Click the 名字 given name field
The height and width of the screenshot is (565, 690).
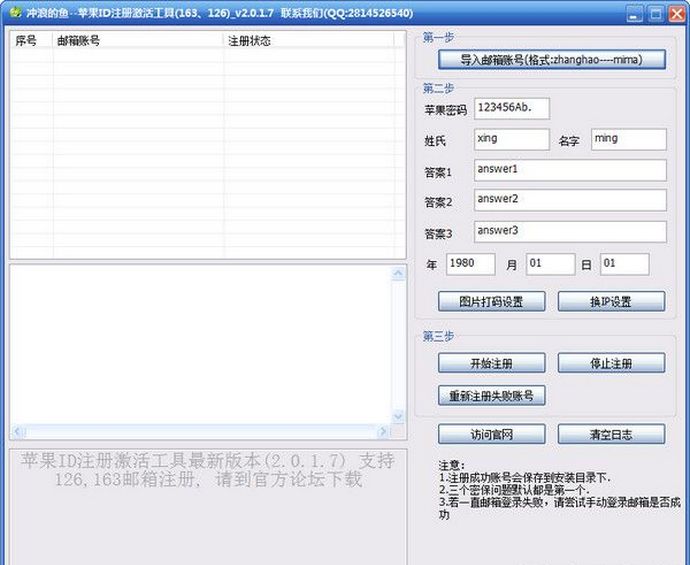click(x=628, y=139)
